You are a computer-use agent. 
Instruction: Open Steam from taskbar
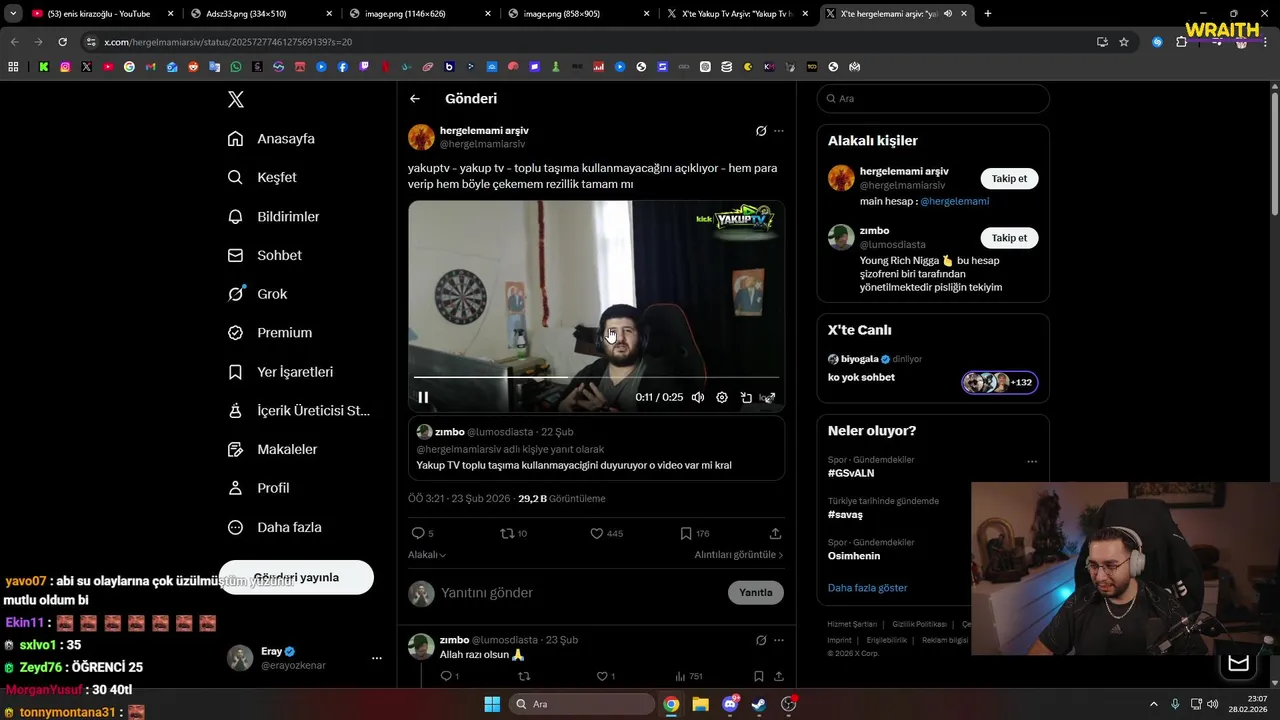759,704
